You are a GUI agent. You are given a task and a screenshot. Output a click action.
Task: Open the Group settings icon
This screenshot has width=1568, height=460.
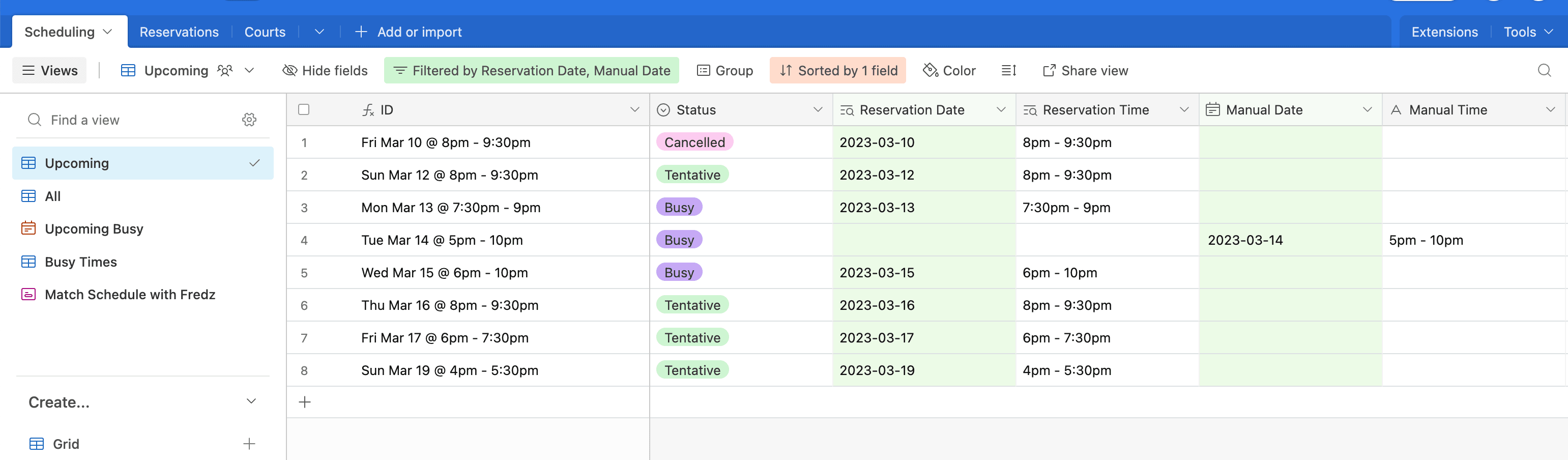pyautogui.click(x=705, y=70)
